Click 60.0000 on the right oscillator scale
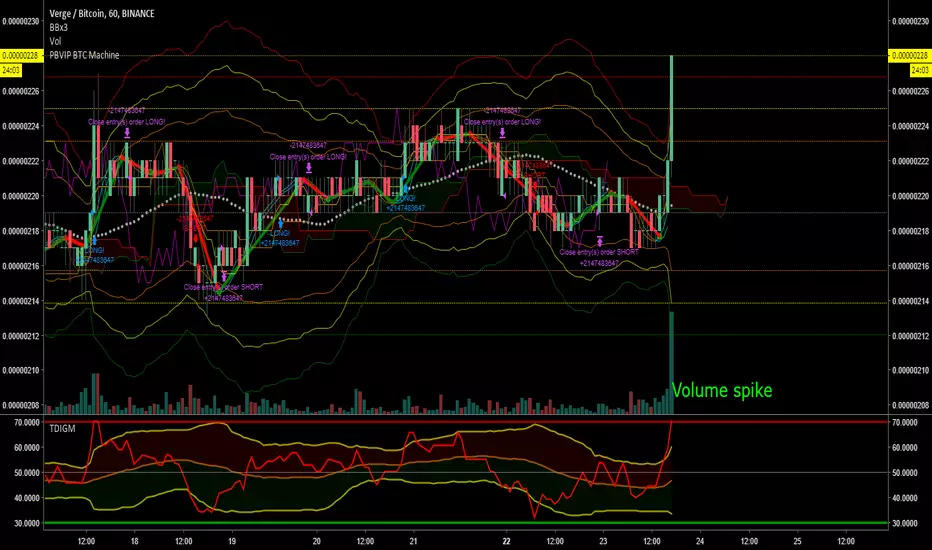The height and width of the screenshot is (550, 932). point(905,448)
